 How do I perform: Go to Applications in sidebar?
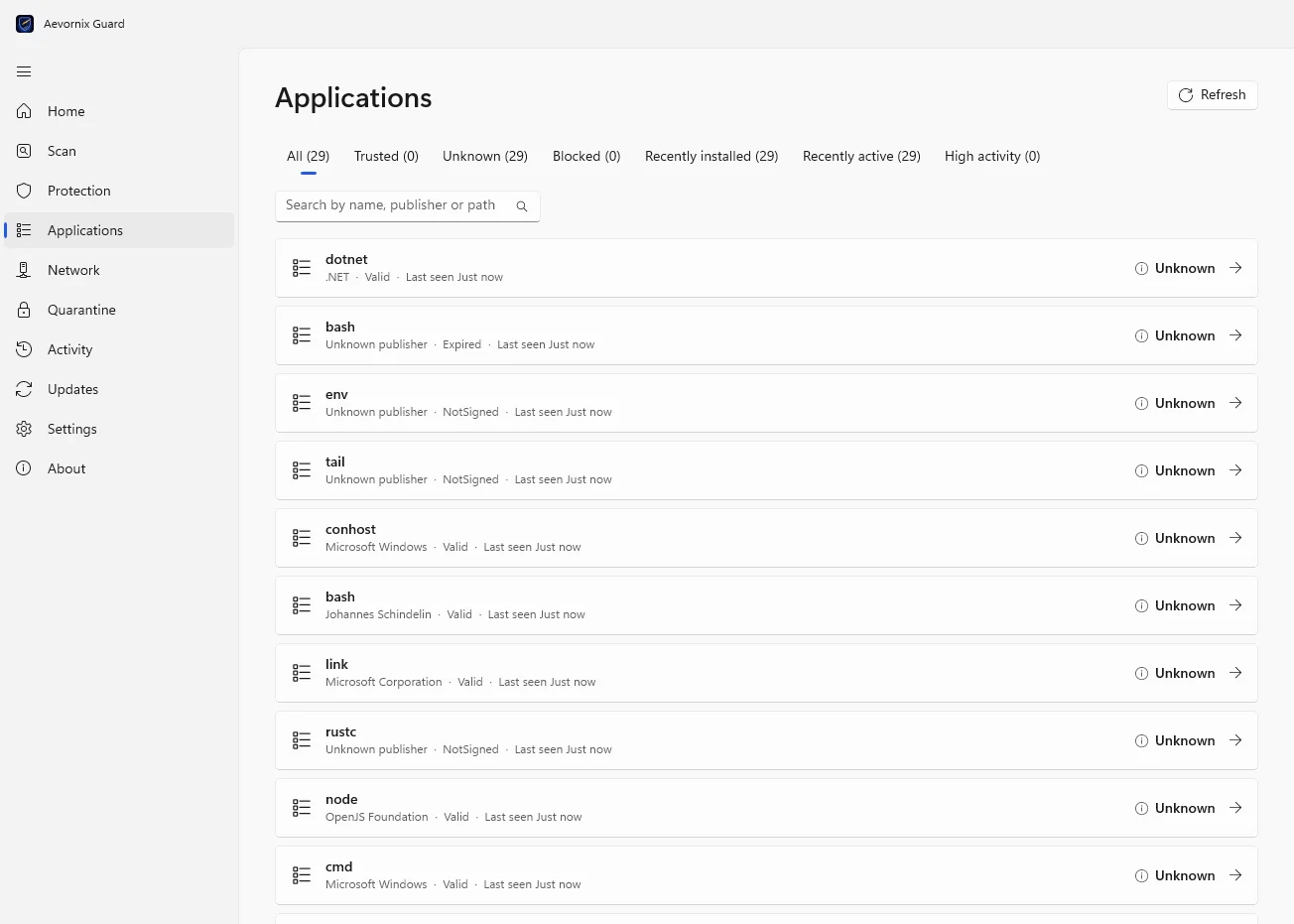click(x=119, y=230)
